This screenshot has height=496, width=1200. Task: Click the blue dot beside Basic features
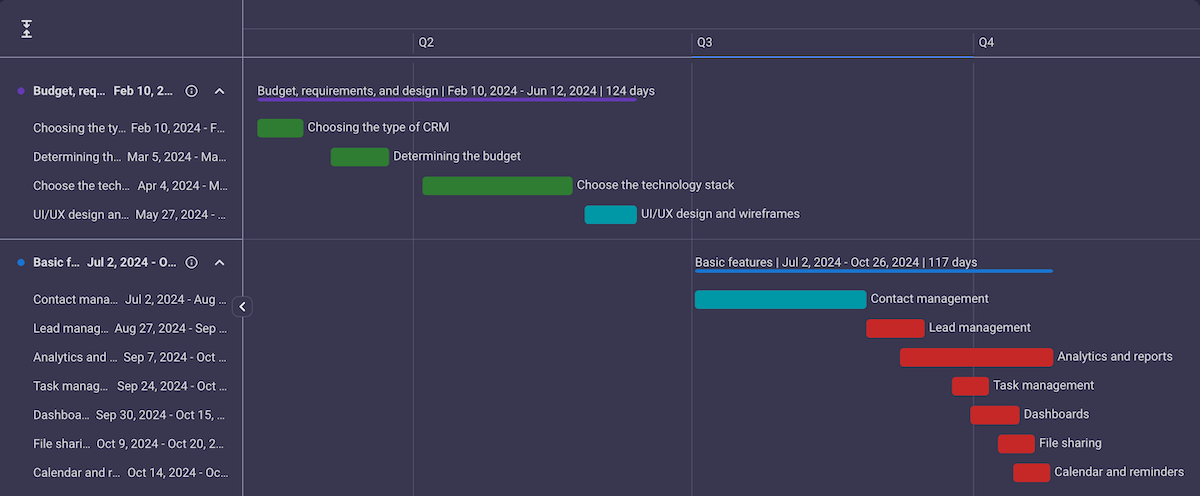pos(21,263)
